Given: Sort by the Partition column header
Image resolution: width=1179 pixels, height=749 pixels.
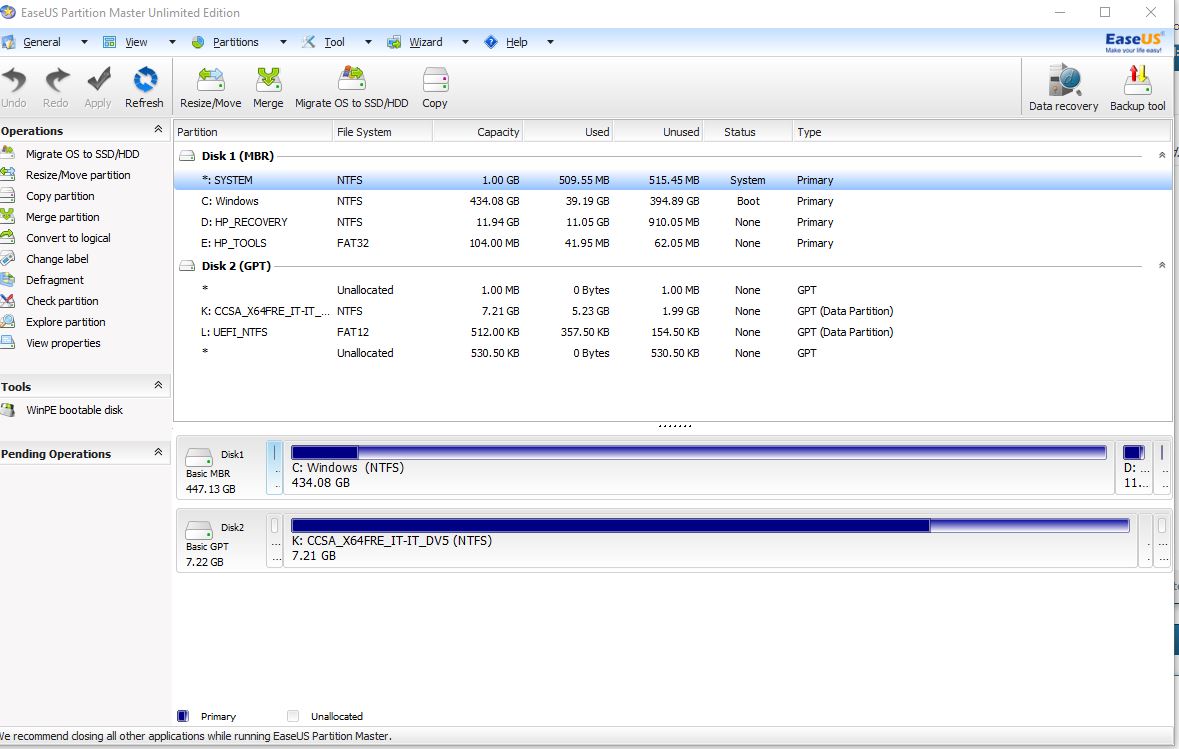Looking at the screenshot, I should pos(253,132).
